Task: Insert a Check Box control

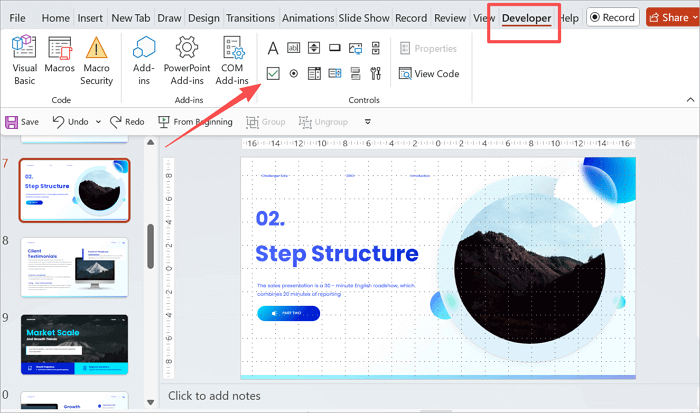Action: [273, 73]
